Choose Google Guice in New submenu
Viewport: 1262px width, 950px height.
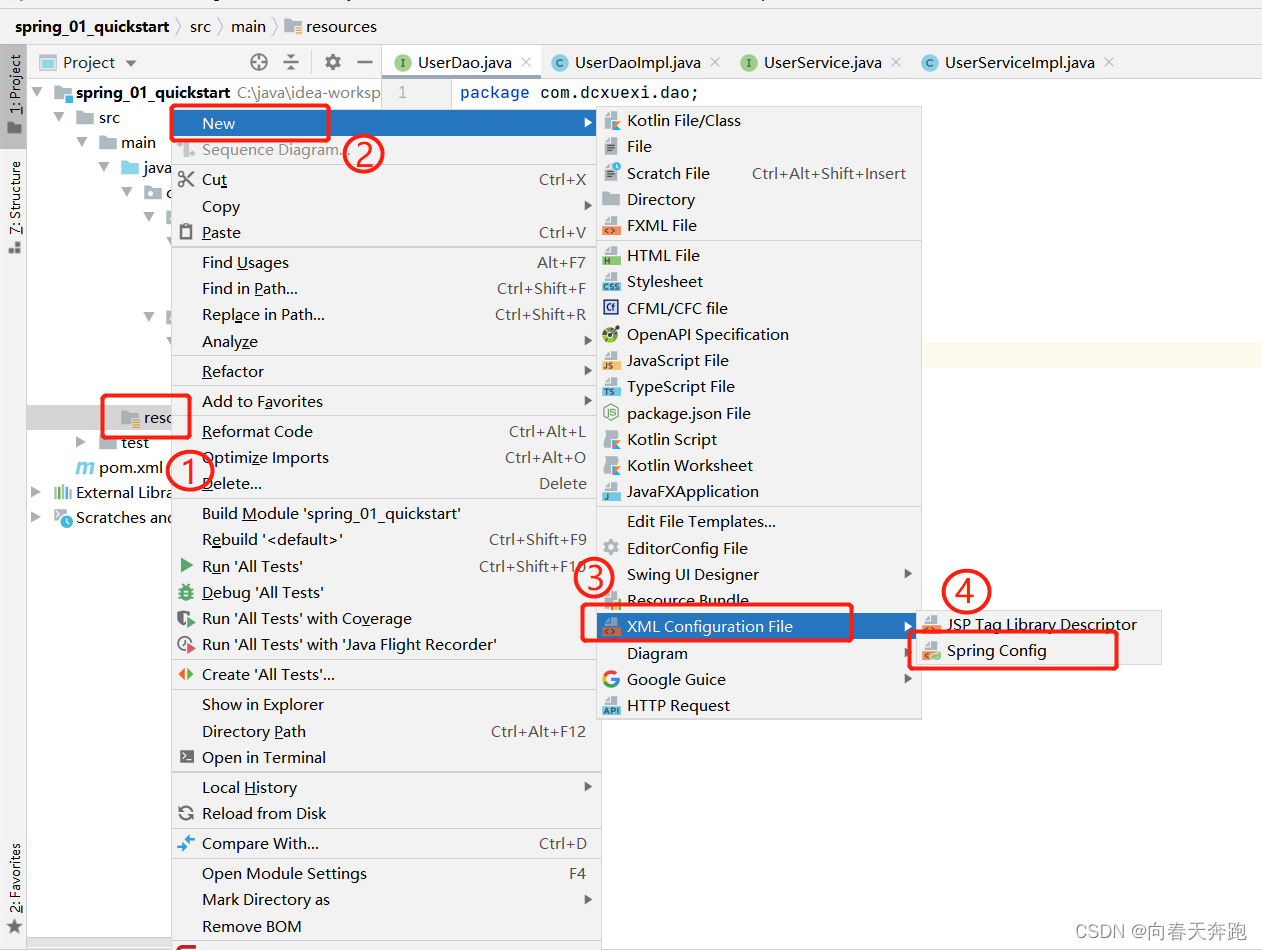758,679
